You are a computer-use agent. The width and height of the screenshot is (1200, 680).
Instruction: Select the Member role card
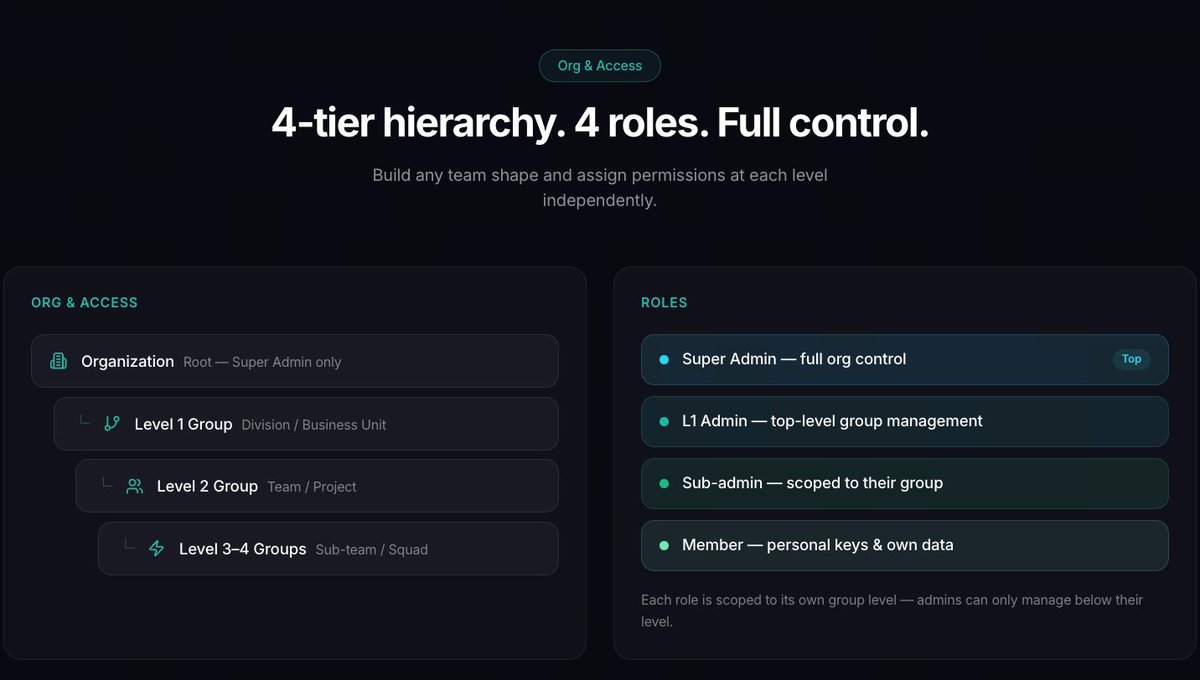905,545
